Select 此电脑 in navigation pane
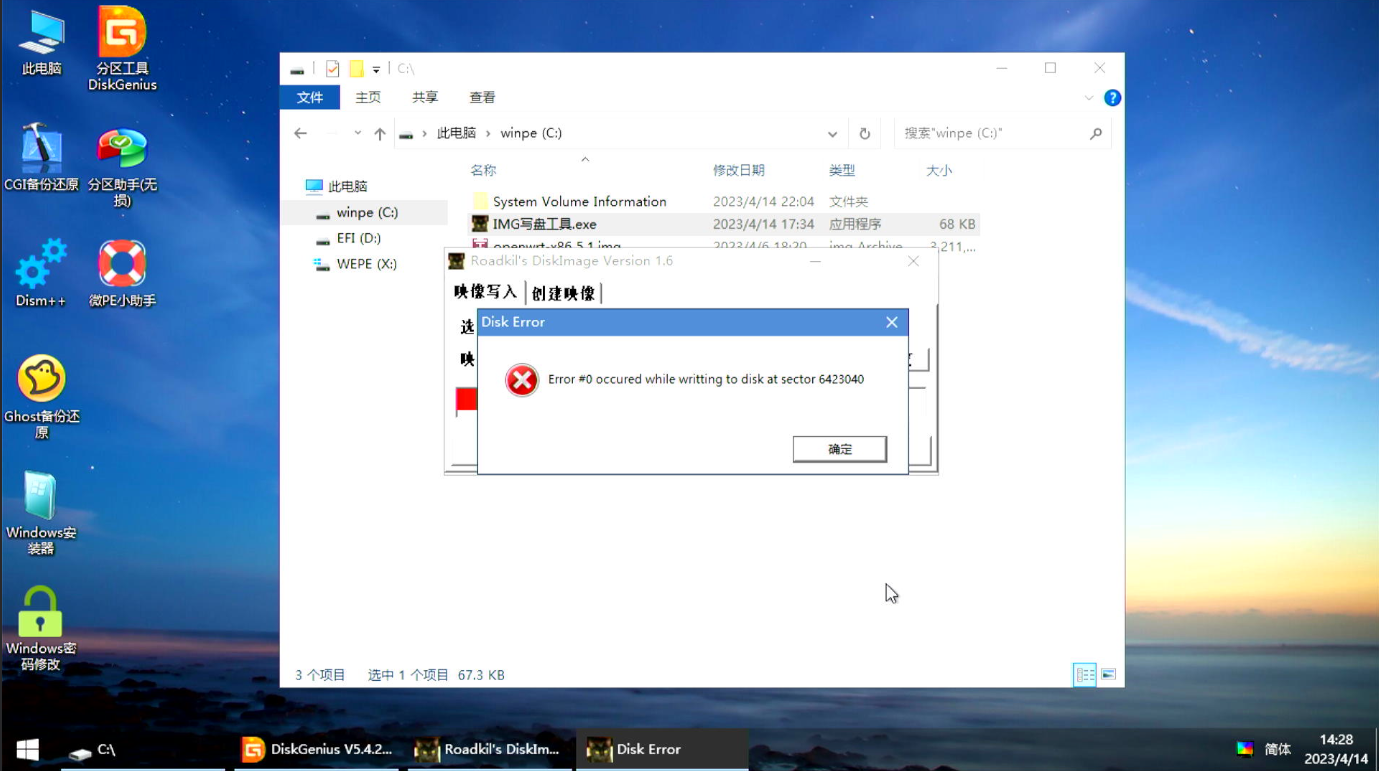 pyautogui.click(x=337, y=186)
